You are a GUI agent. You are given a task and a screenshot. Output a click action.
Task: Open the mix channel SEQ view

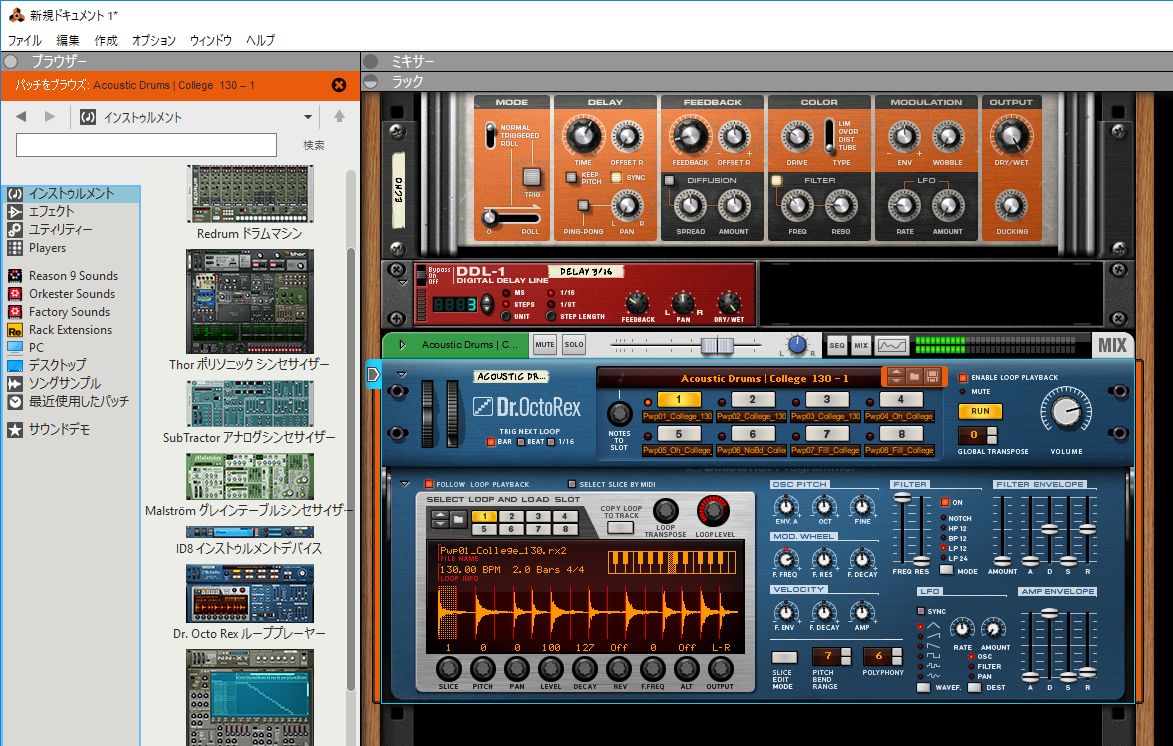836,345
